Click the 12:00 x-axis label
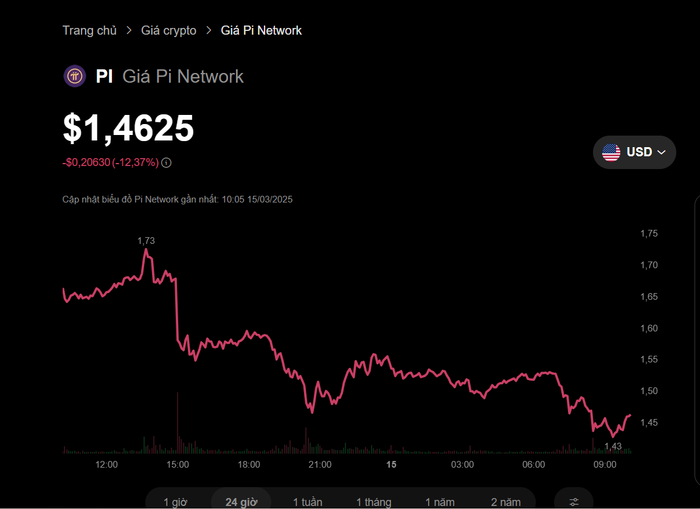Viewport: 700px width, 509px height. click(106, 464)
